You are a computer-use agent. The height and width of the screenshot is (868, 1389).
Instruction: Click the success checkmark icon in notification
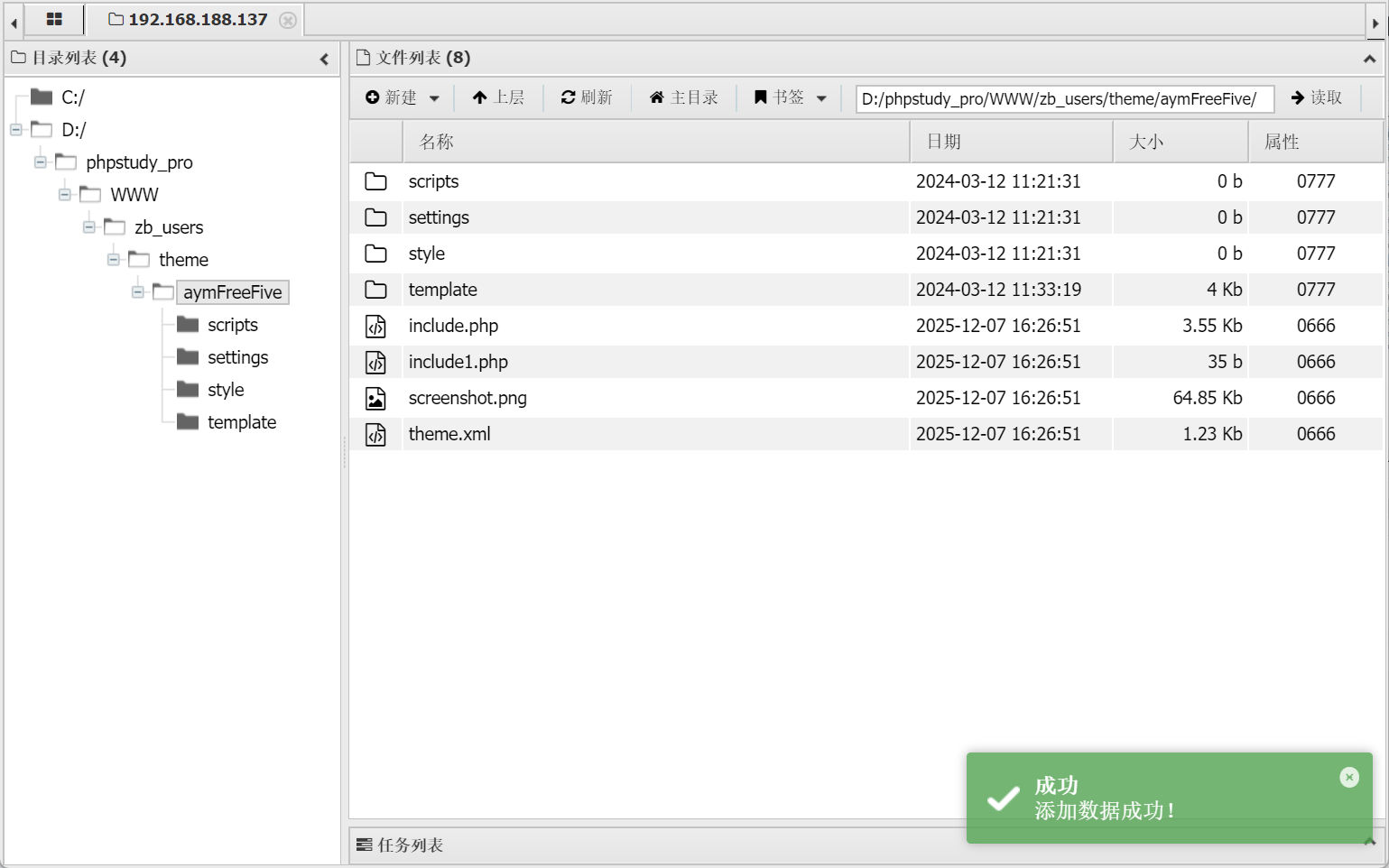point(1003,799)
